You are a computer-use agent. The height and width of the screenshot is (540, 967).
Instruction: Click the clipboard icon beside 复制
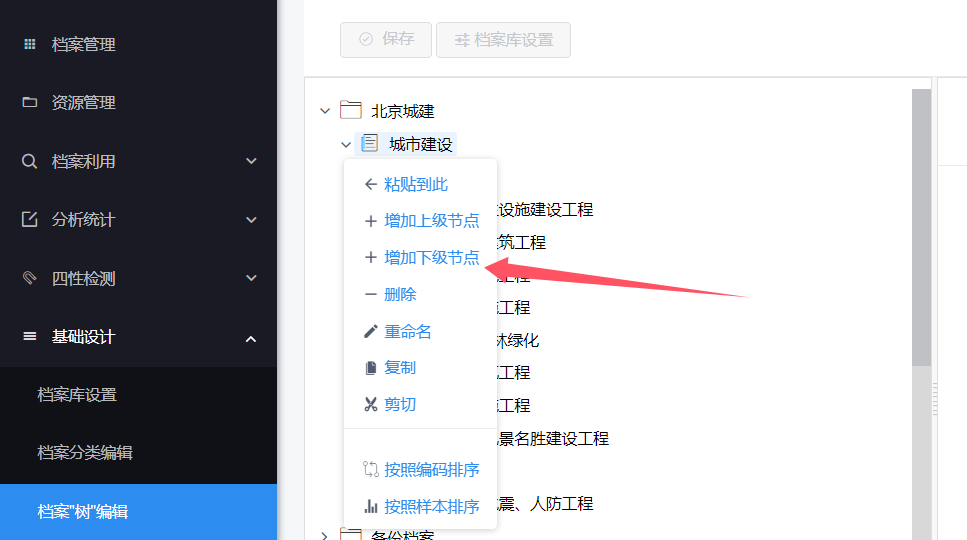(371, 368)
